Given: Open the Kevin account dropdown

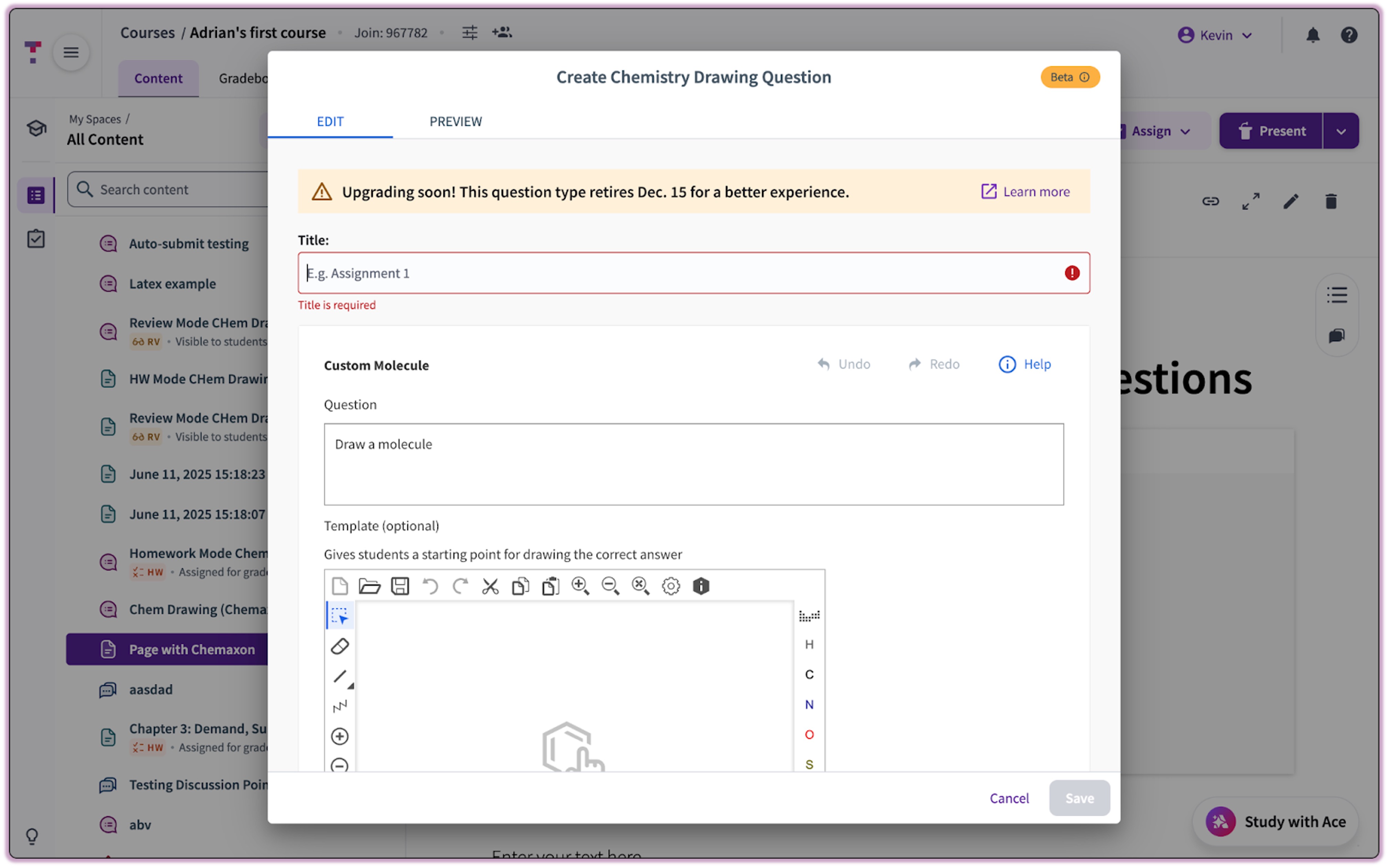Looking at the screenshot, I should click(x=1215, y=35).
